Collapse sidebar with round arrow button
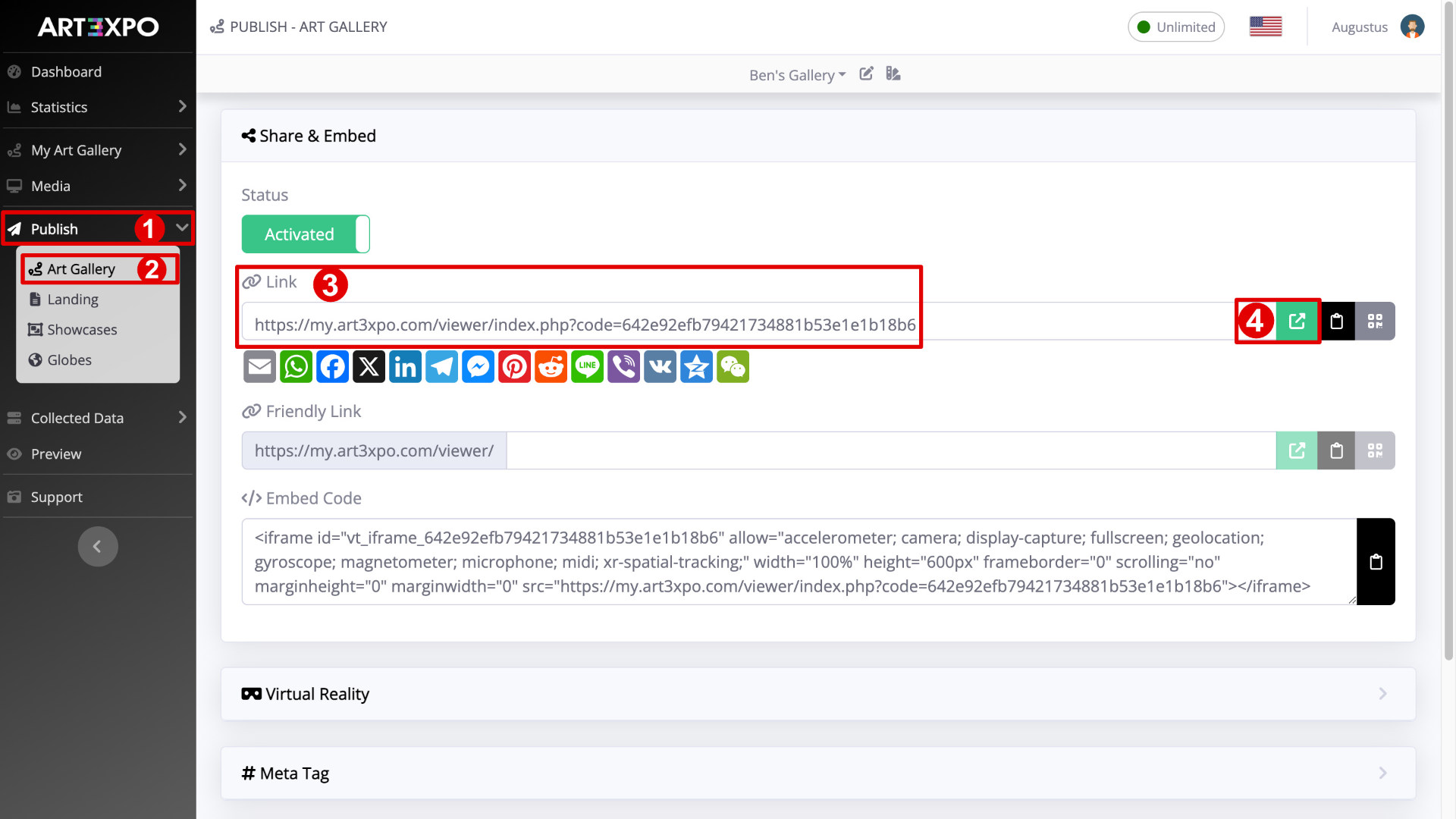The image size is (1456, 819). point(98,546)
